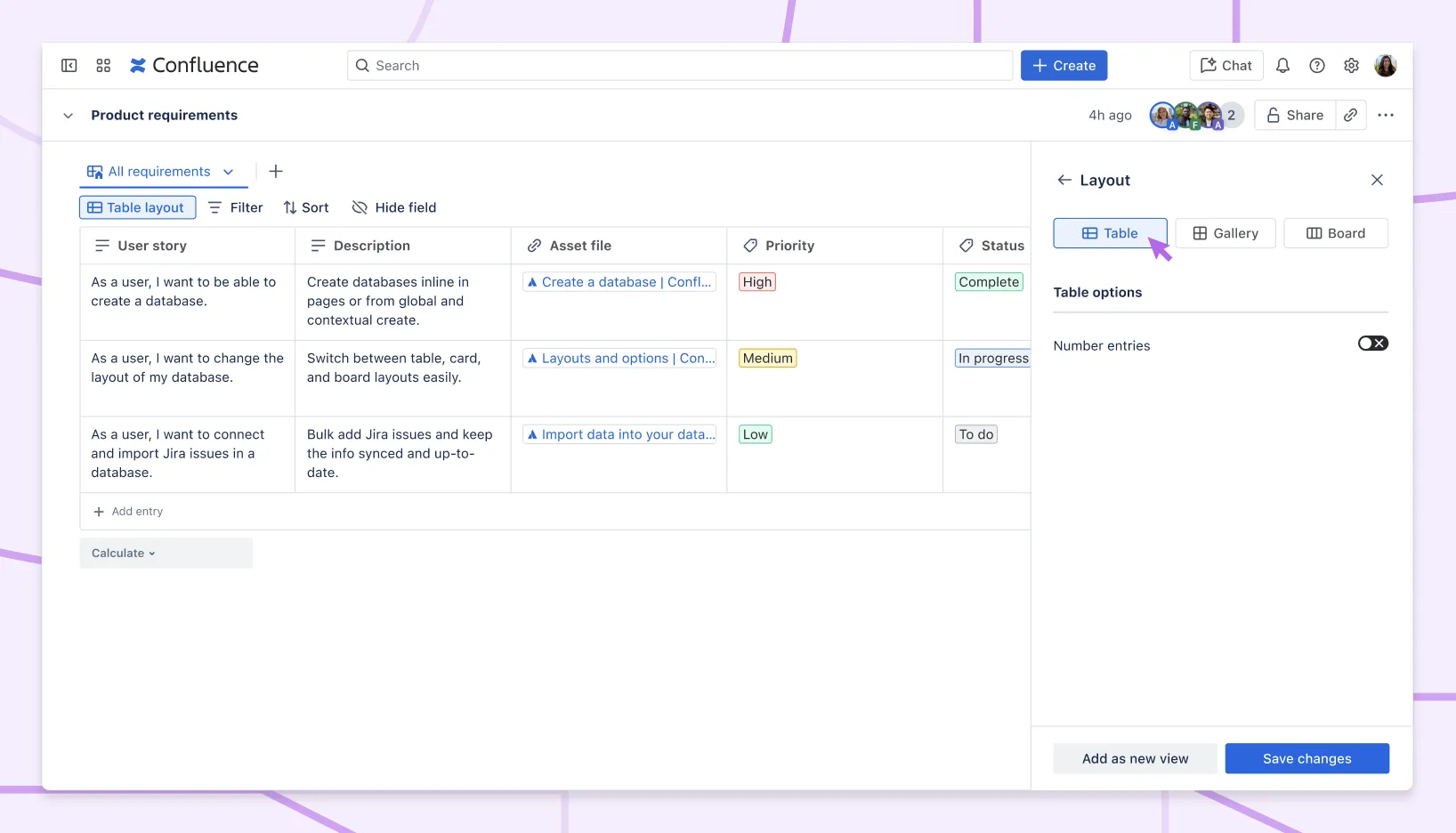Open the help question mark icon
Viewport: 1456px width, 833px height.
pos(1317,65)
